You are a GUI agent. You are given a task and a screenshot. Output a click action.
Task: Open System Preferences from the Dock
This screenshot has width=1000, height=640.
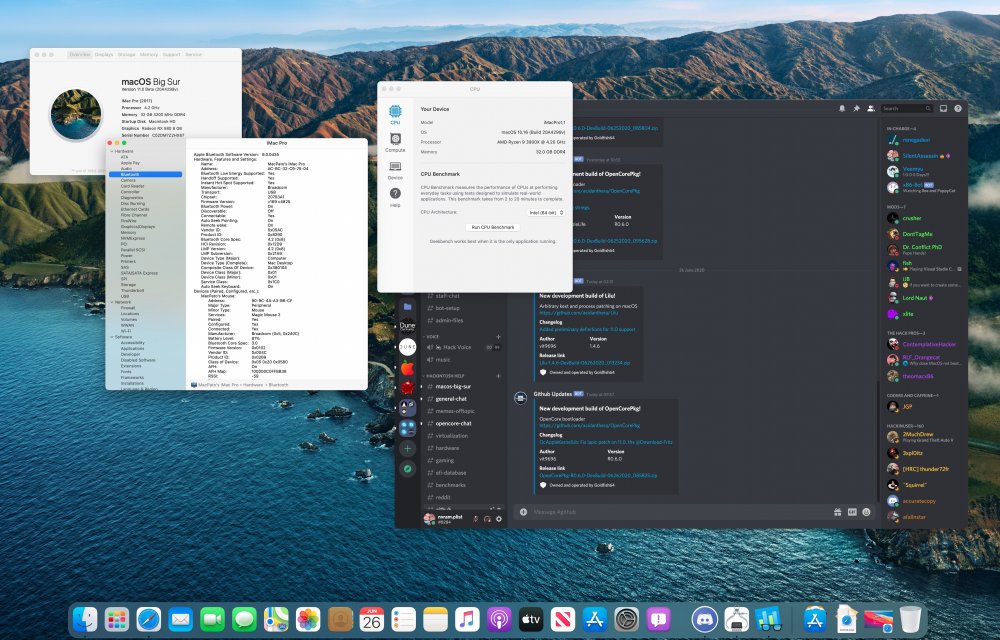click(627, 619)
